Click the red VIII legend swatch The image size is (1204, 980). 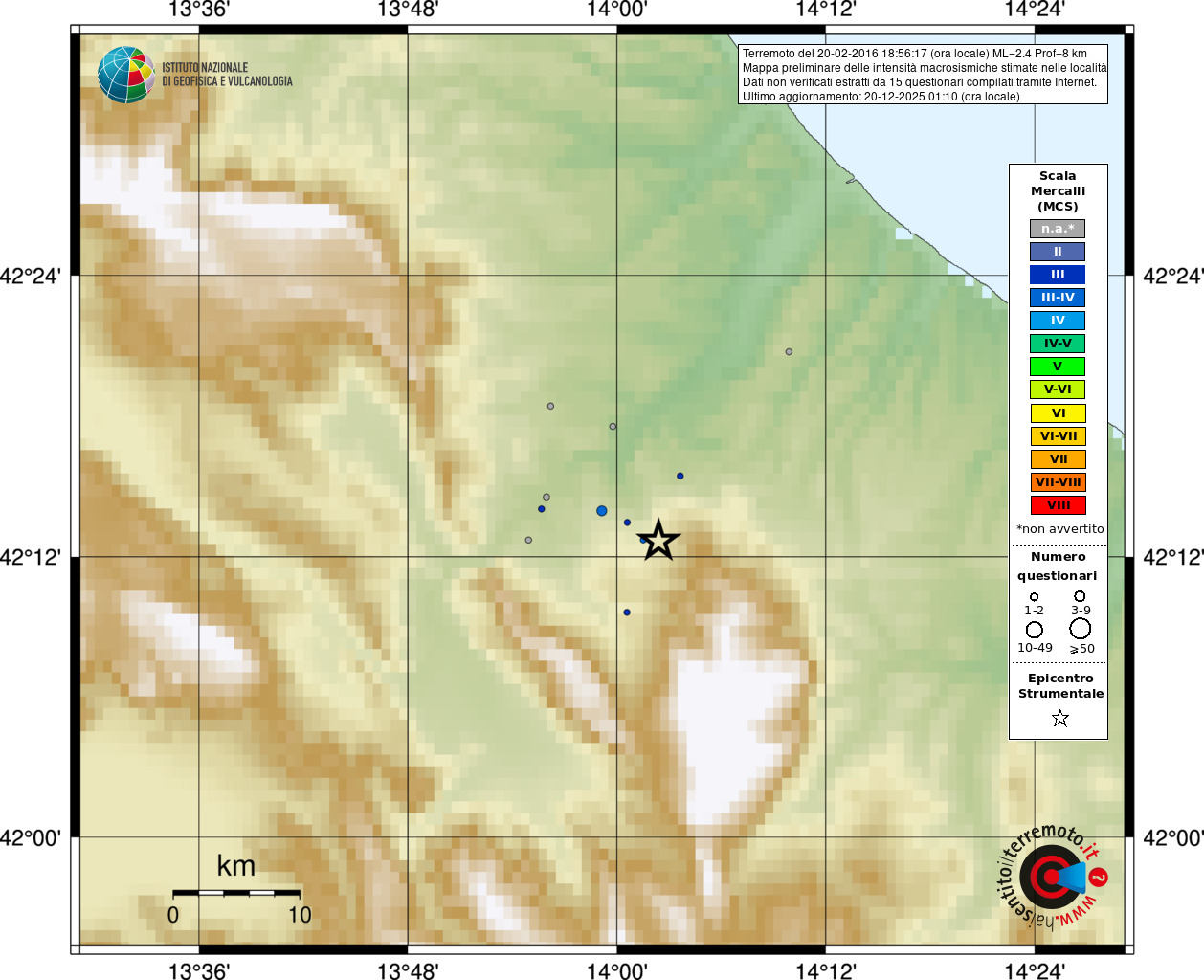pos(1058,505)
